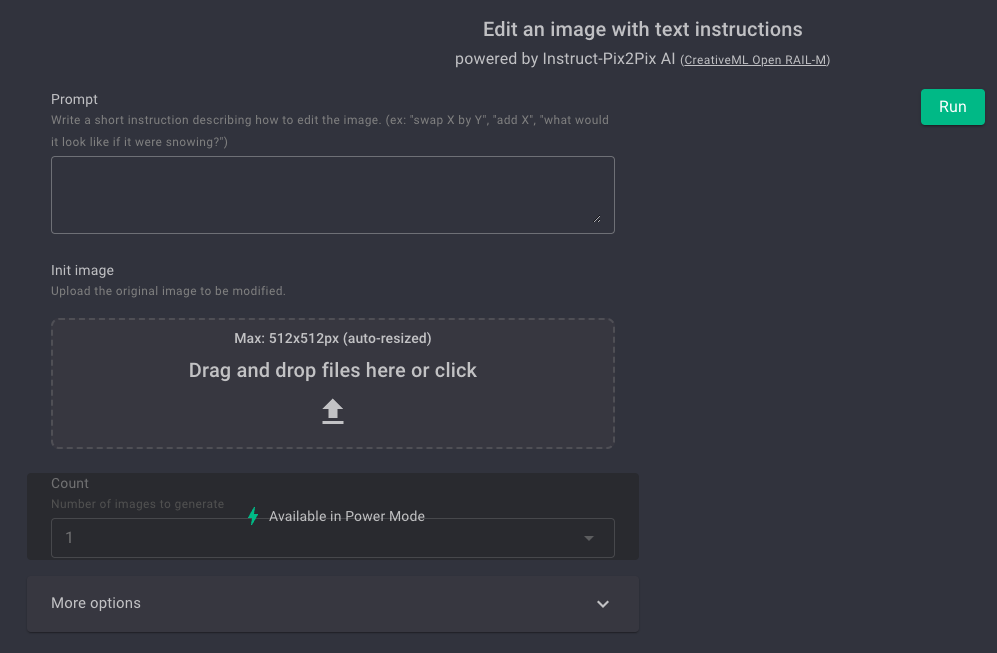Click the Prompt field label
Image resolution: width=997 pixels, height=653 pixels.
[74, 99]
